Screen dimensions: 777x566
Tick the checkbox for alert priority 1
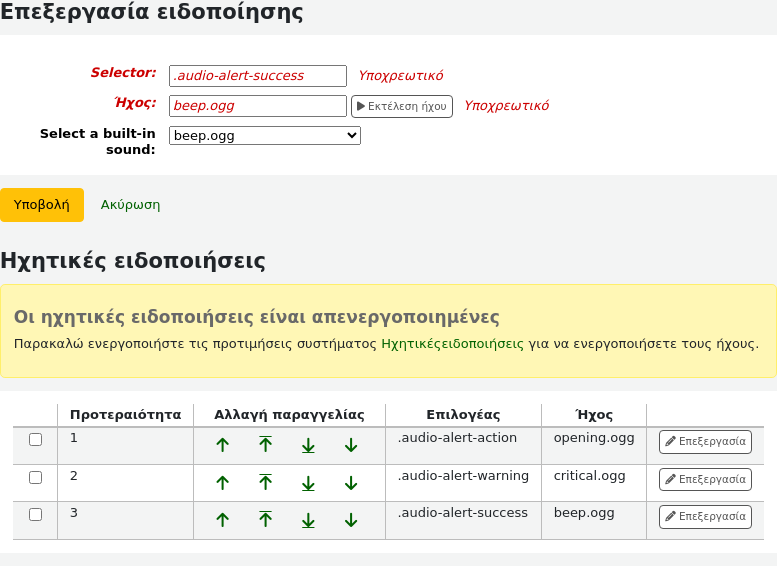[x=36, y=440]
